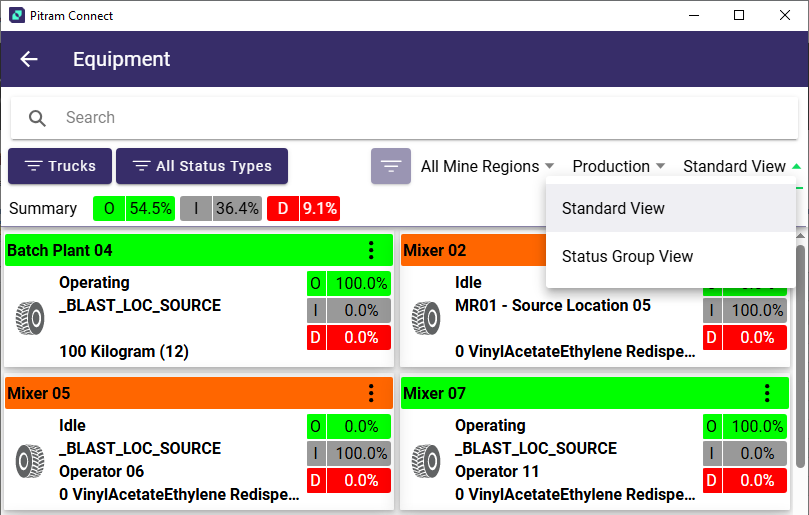Click the 36.4% idle summary value
This screenshot has width=809, height=515.
tap(237, 208)
